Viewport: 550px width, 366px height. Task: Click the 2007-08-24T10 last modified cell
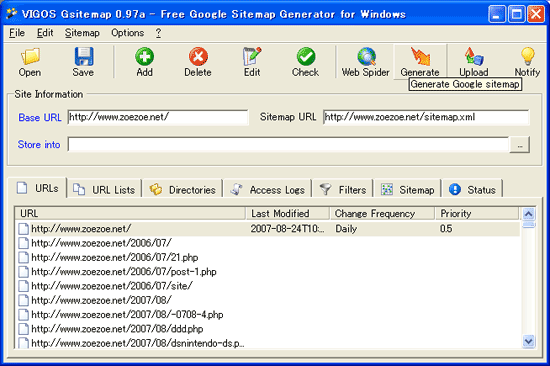point(288,229)
